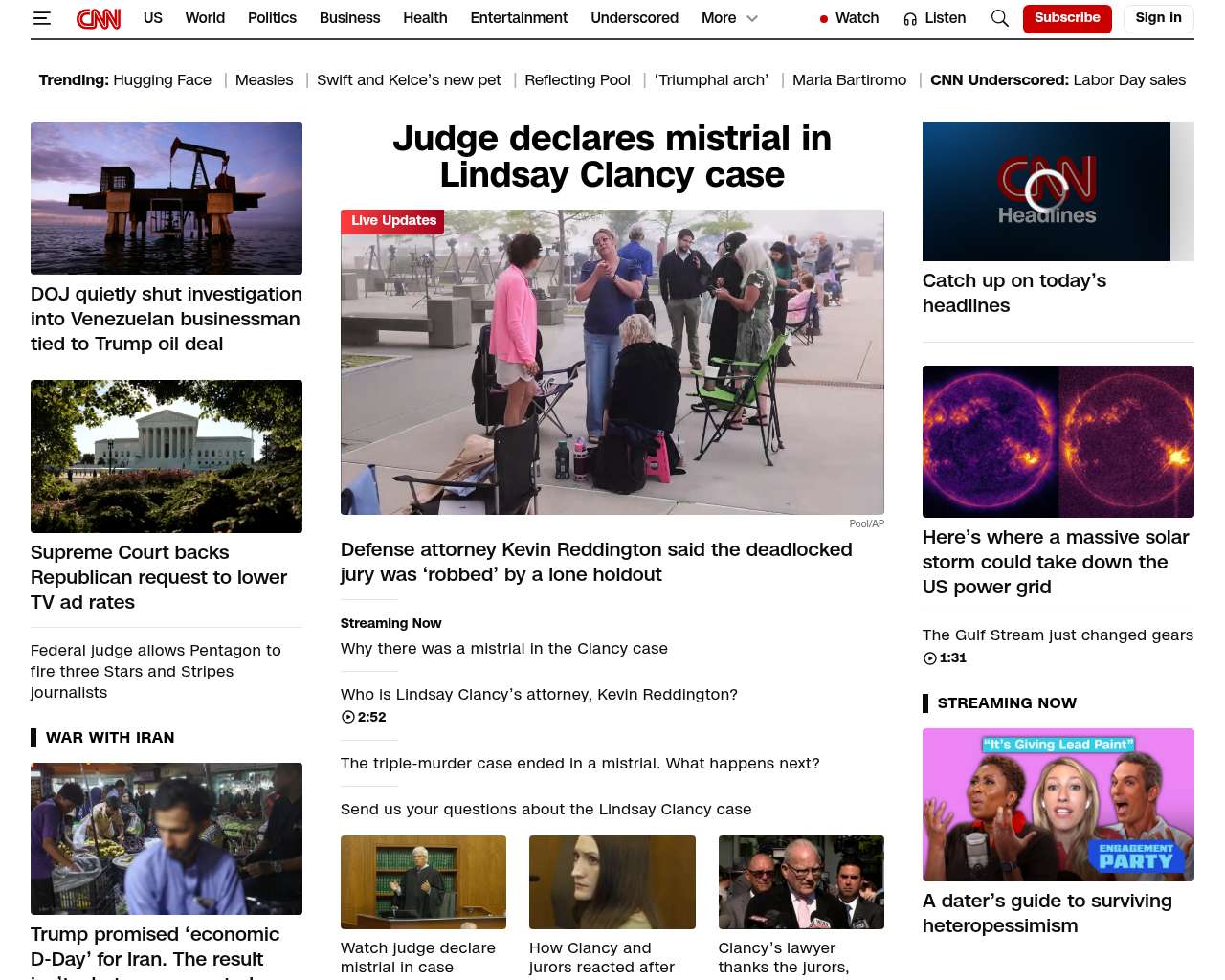
Task: Expand the More navigation dropdown
Action: point(729,18)
